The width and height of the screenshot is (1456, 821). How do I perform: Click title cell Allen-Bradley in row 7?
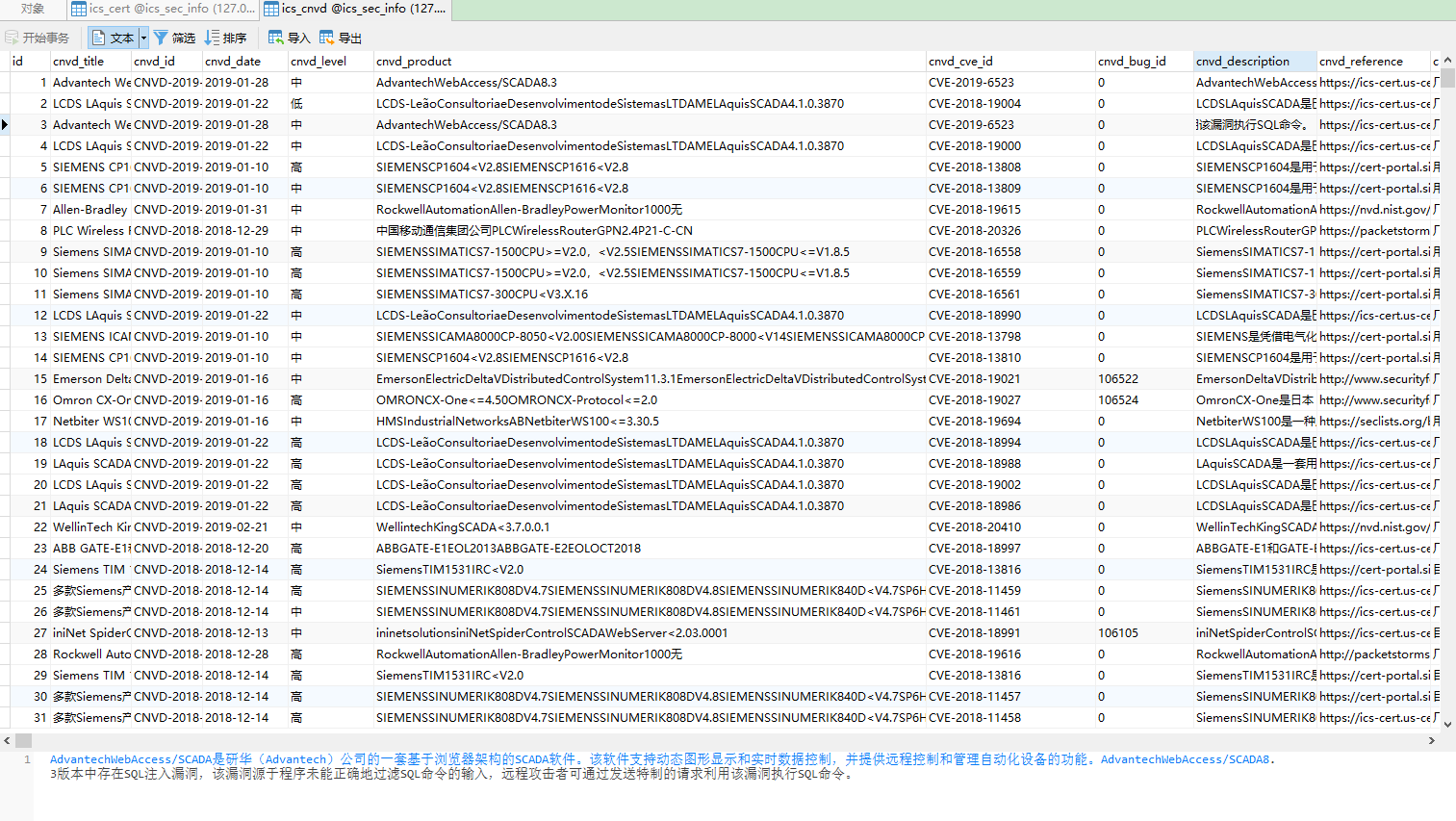pos(90,209)
